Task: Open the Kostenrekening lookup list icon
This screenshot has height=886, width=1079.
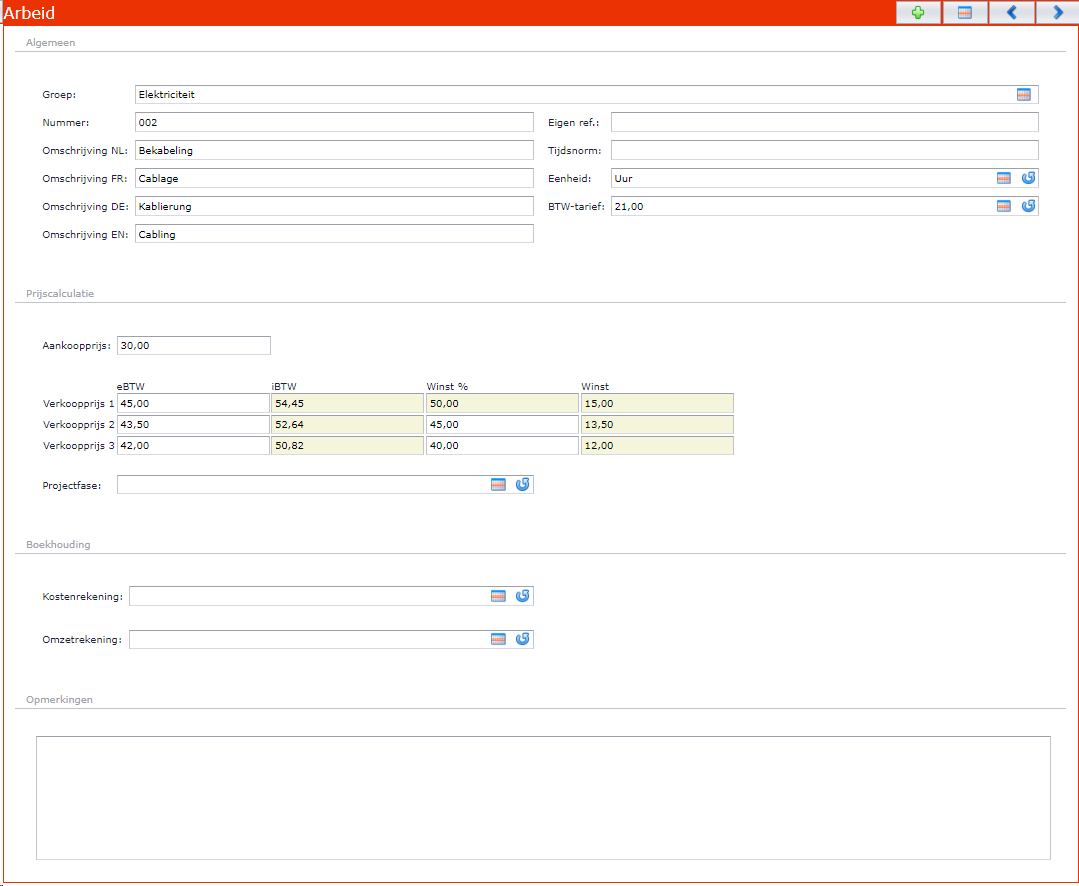Action: (x=498, y=596)
